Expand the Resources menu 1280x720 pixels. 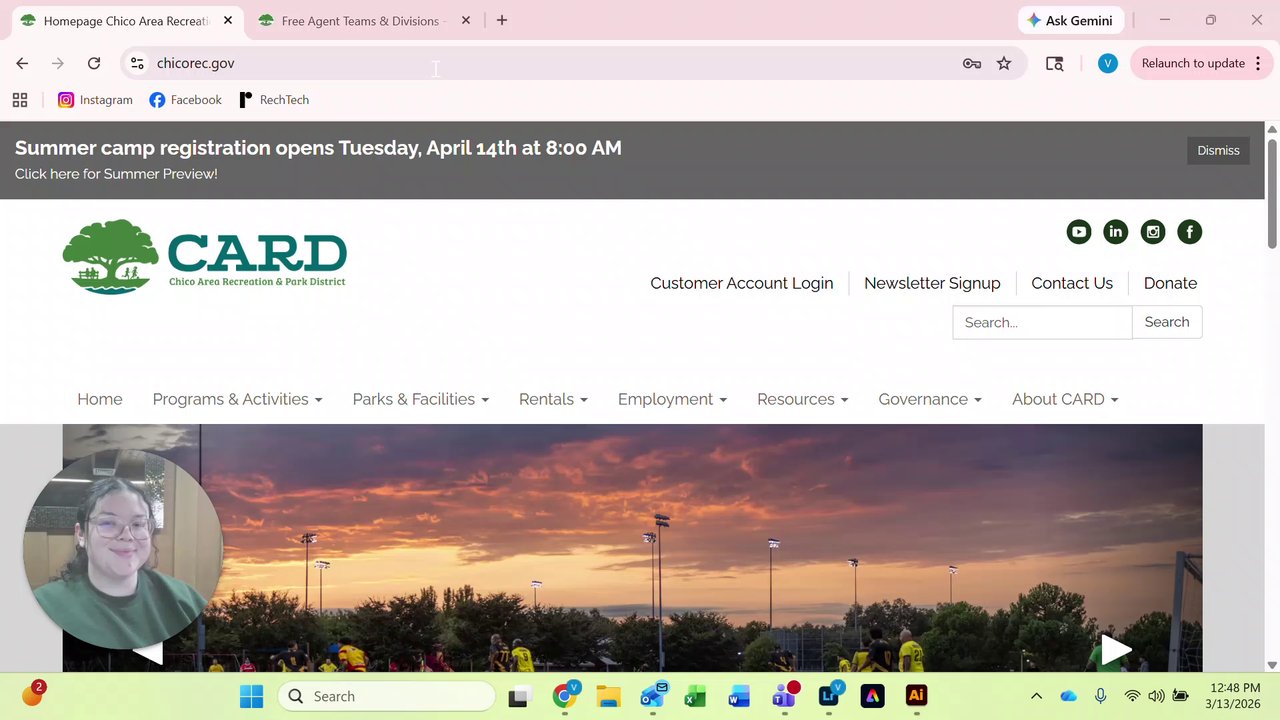tap(802, 399)
